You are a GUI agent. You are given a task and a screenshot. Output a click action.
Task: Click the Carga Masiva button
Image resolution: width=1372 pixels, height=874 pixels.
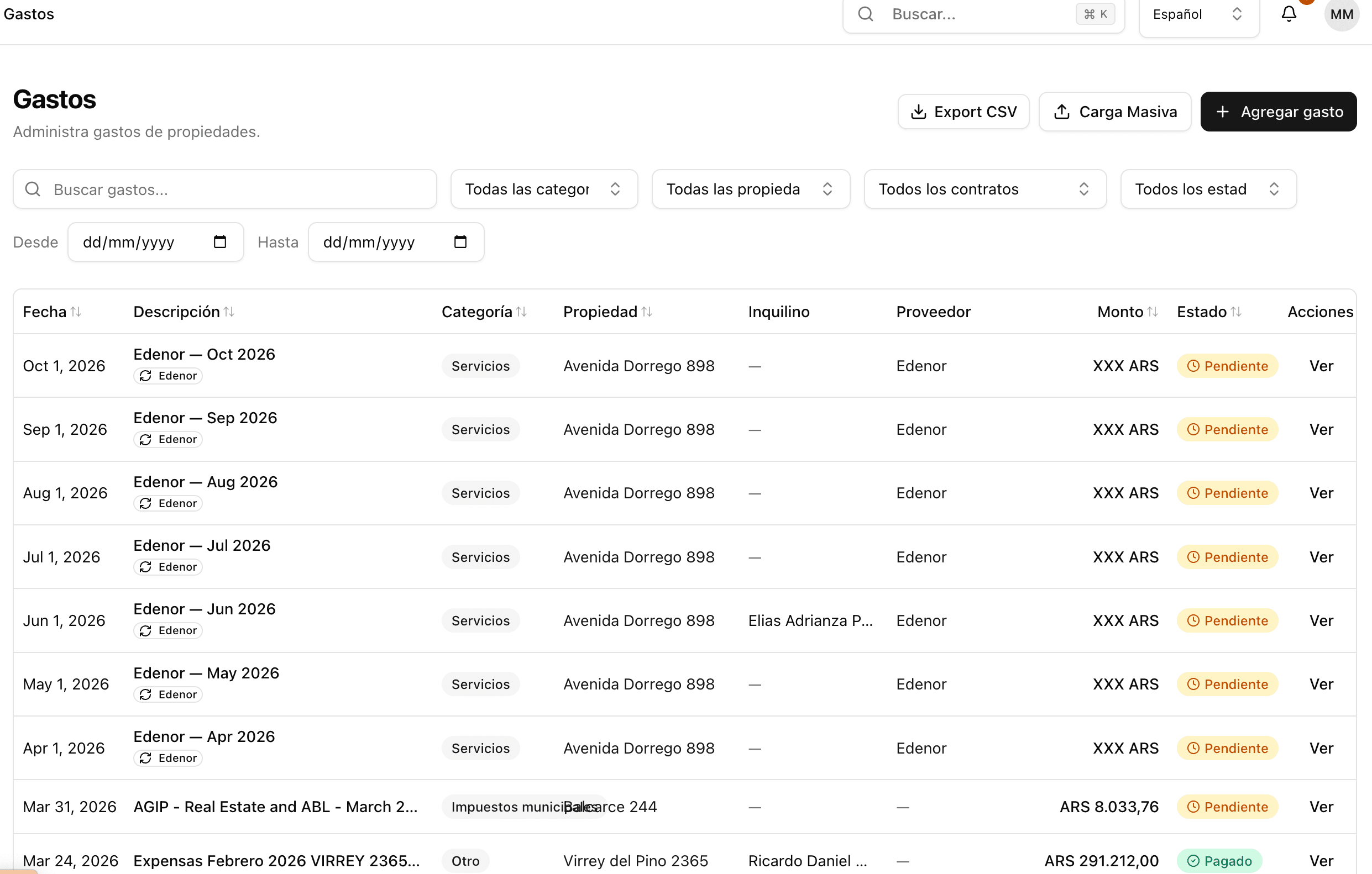(1115, 112)
